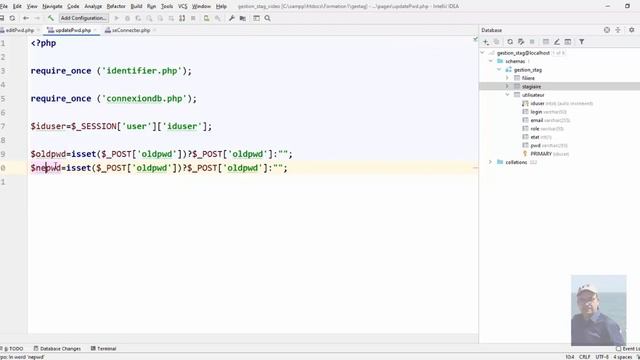Expand the filiere table node

tap(507, 78)
